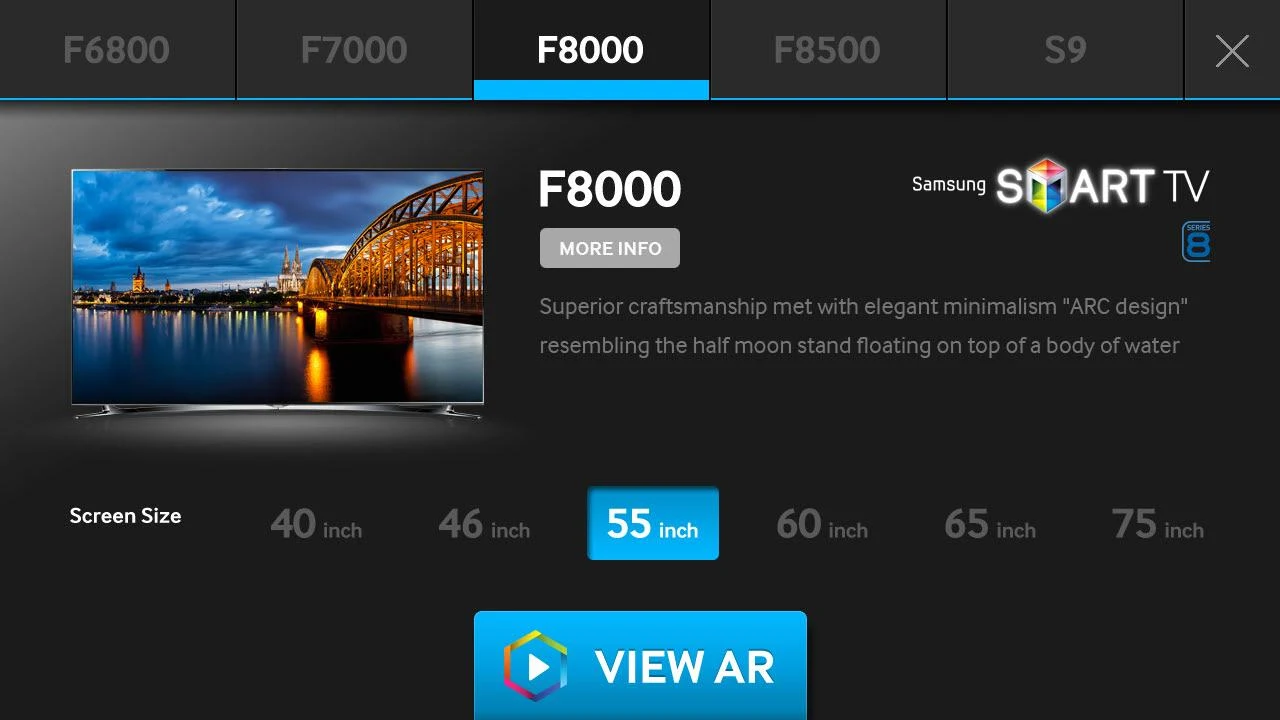Click the F8000 TV product image
This screenshot has width=1280, height=720.
[x=278, y=293]
